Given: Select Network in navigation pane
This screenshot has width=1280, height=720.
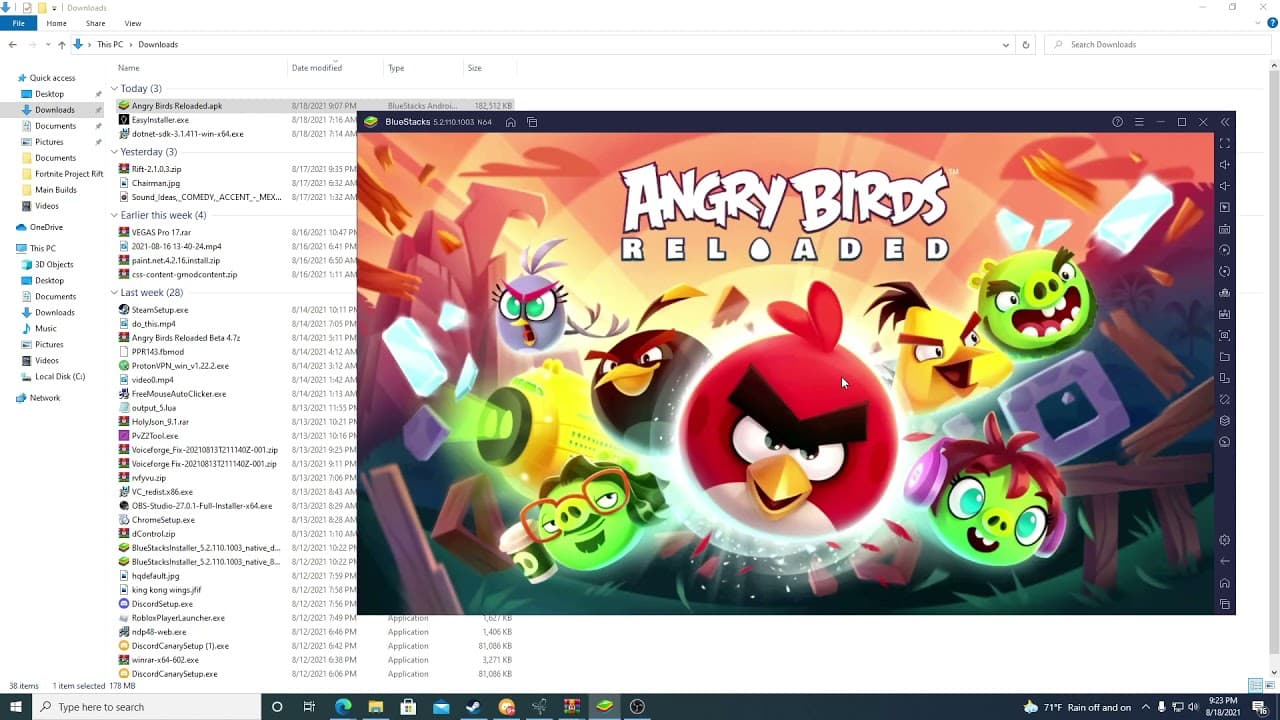Looking at the screenshot, I should pyautogui.click(x=45, y=398).
